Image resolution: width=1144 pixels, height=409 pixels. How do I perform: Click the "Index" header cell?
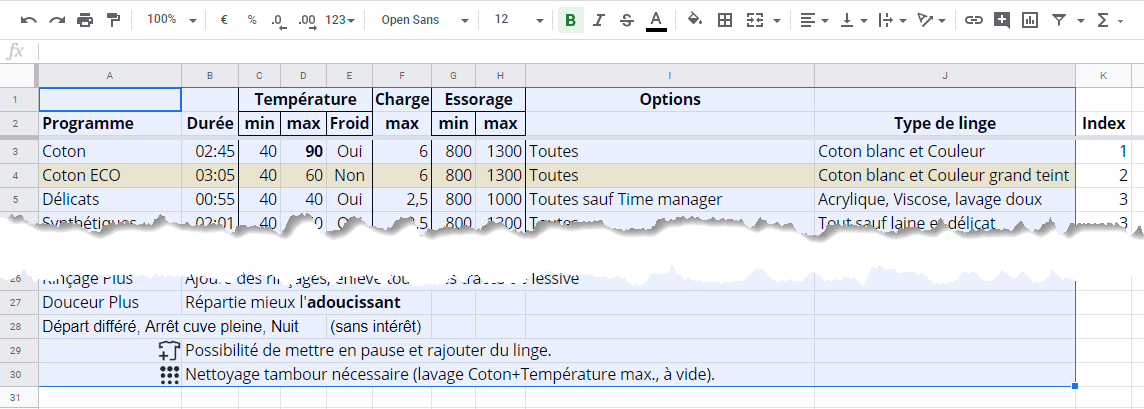(1103, 123)
